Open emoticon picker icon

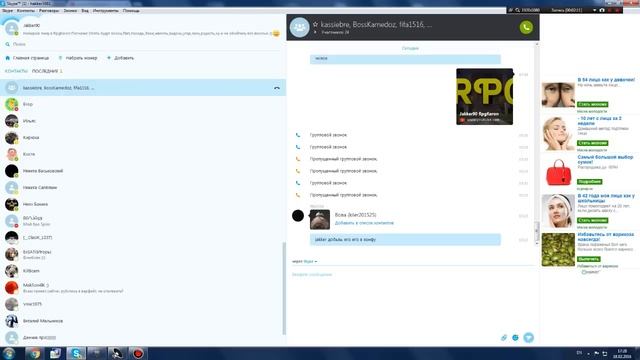(x=515, y=338)
